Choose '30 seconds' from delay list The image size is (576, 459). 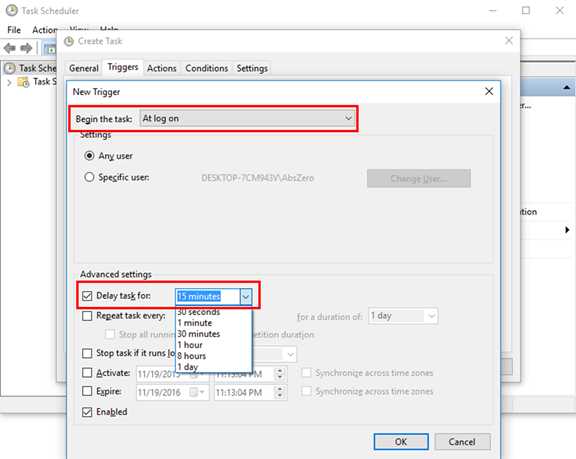199,312
